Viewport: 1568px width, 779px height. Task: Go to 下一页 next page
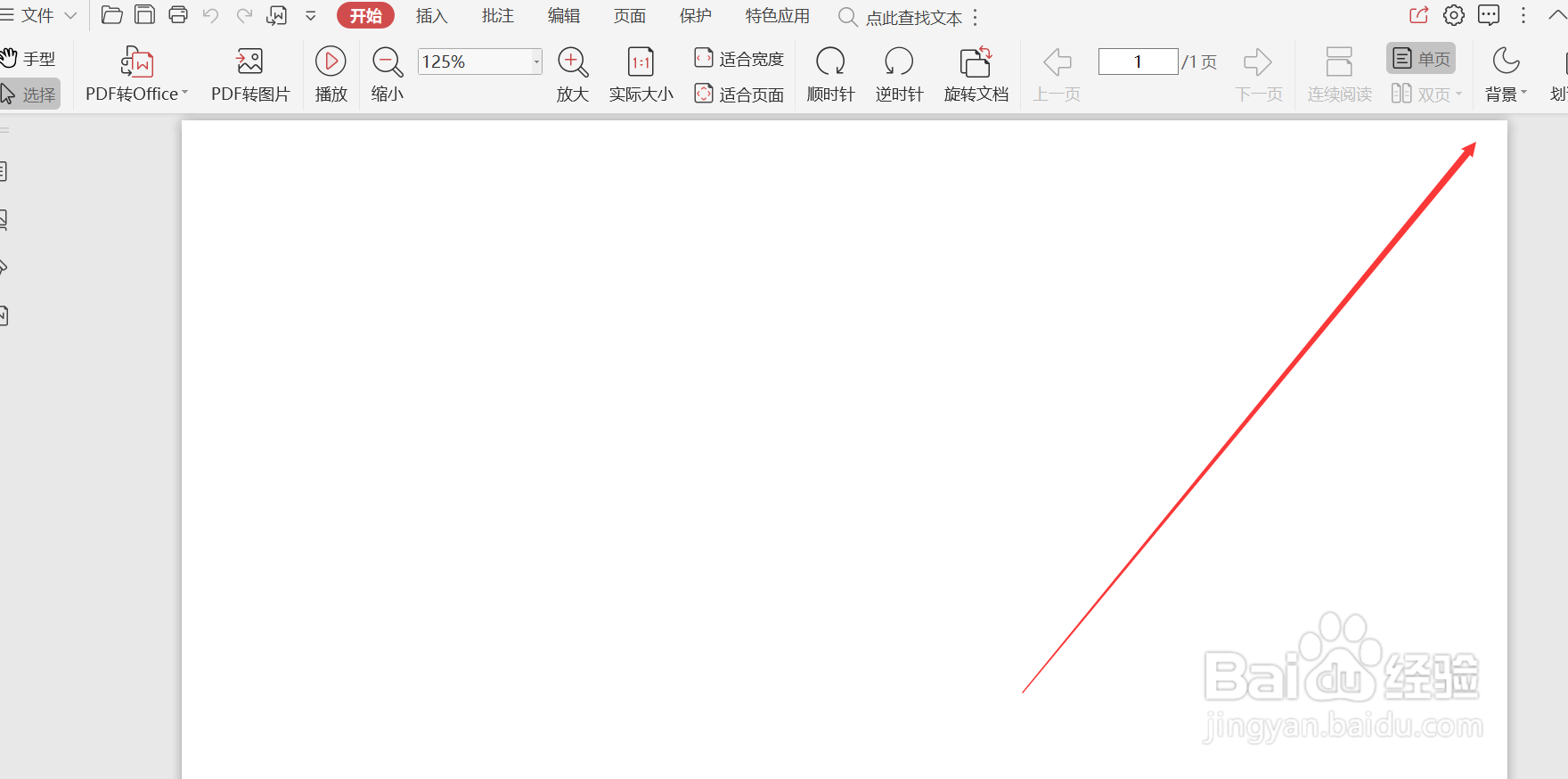[x=1258, y=76]
